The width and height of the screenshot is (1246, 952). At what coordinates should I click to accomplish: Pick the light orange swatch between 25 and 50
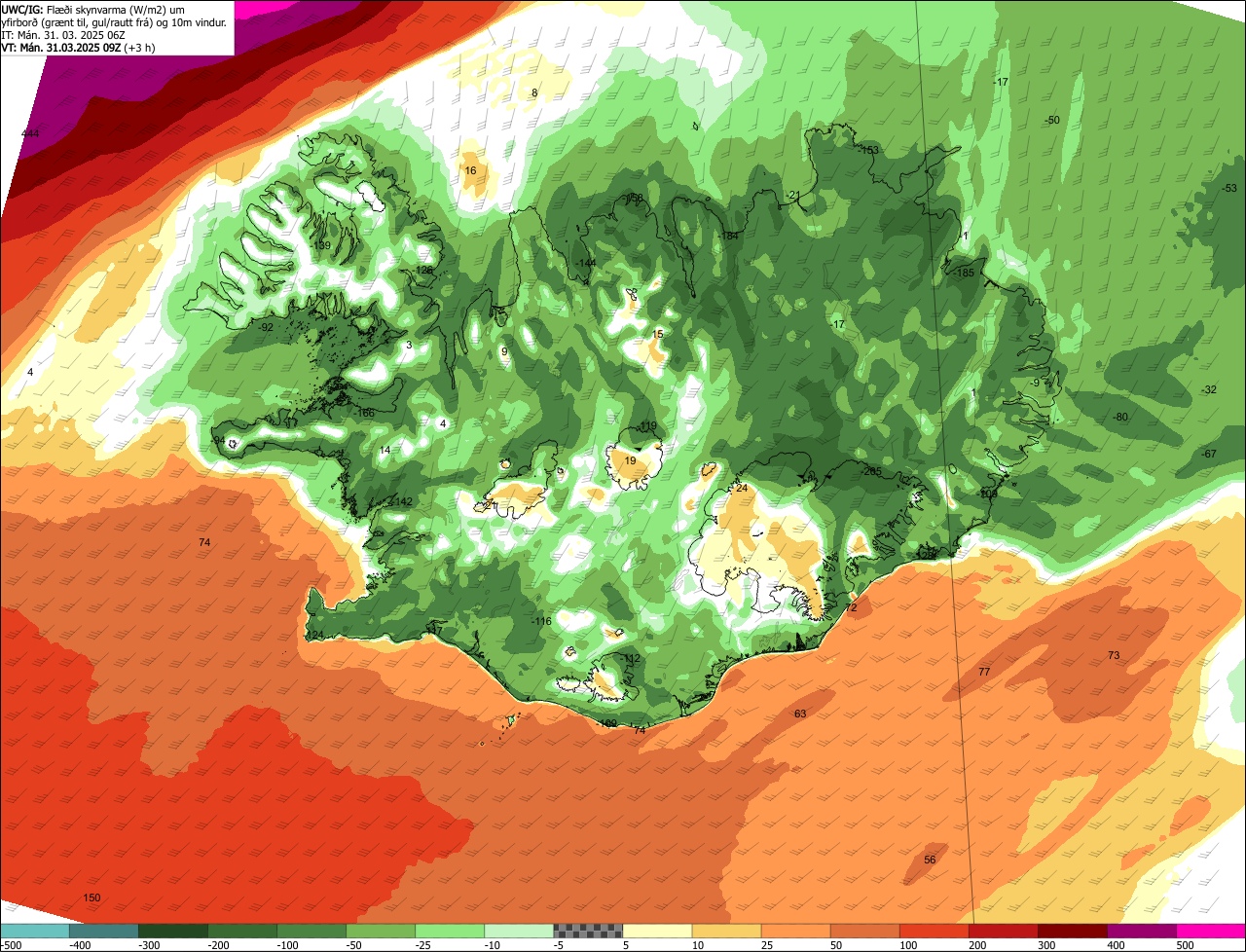795,931
